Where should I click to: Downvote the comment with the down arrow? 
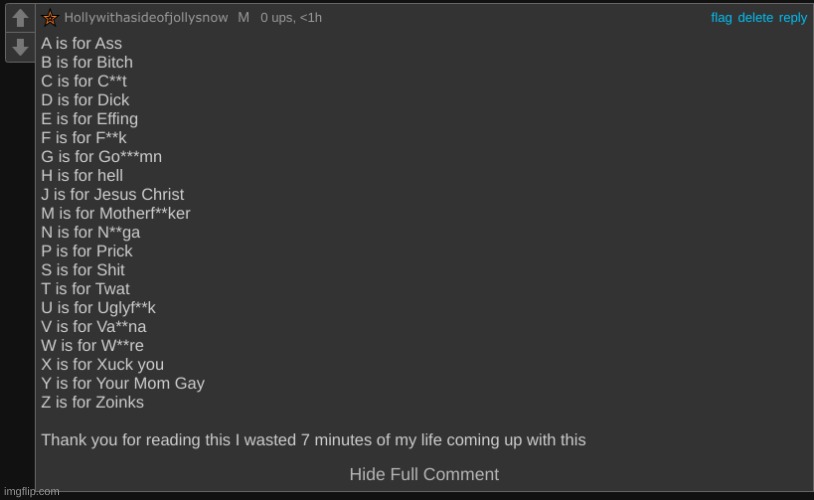[x=19, y=47]
